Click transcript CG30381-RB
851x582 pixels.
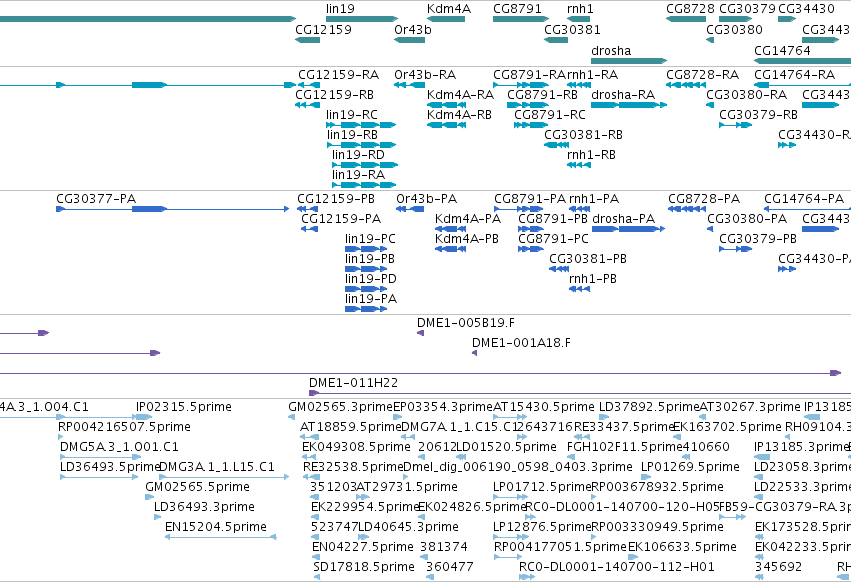[x=556, y=145]
